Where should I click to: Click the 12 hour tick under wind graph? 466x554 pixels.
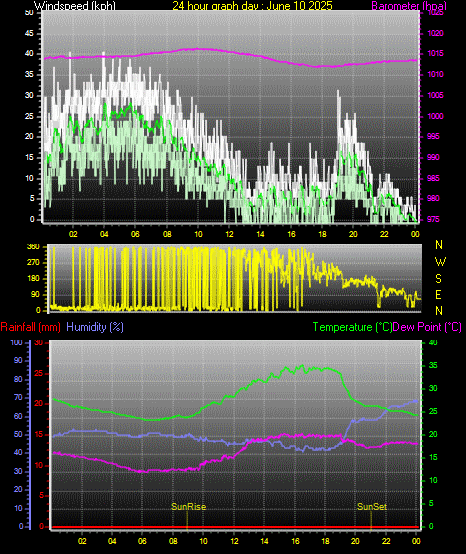tap(229, 234)
